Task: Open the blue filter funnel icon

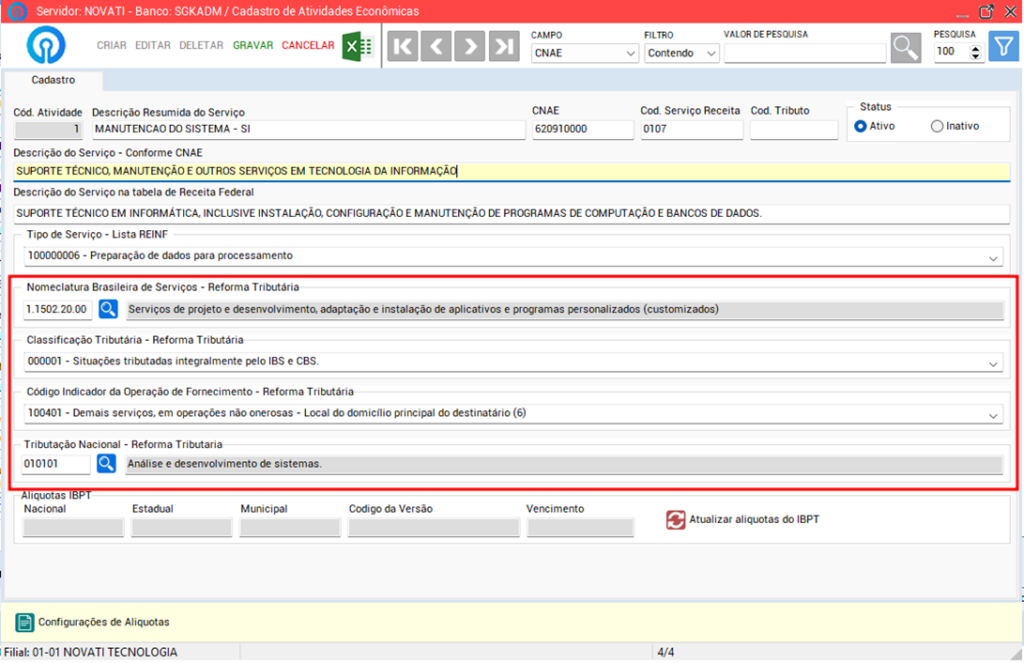Action: pyautogui.click(x=1002, y=46)
